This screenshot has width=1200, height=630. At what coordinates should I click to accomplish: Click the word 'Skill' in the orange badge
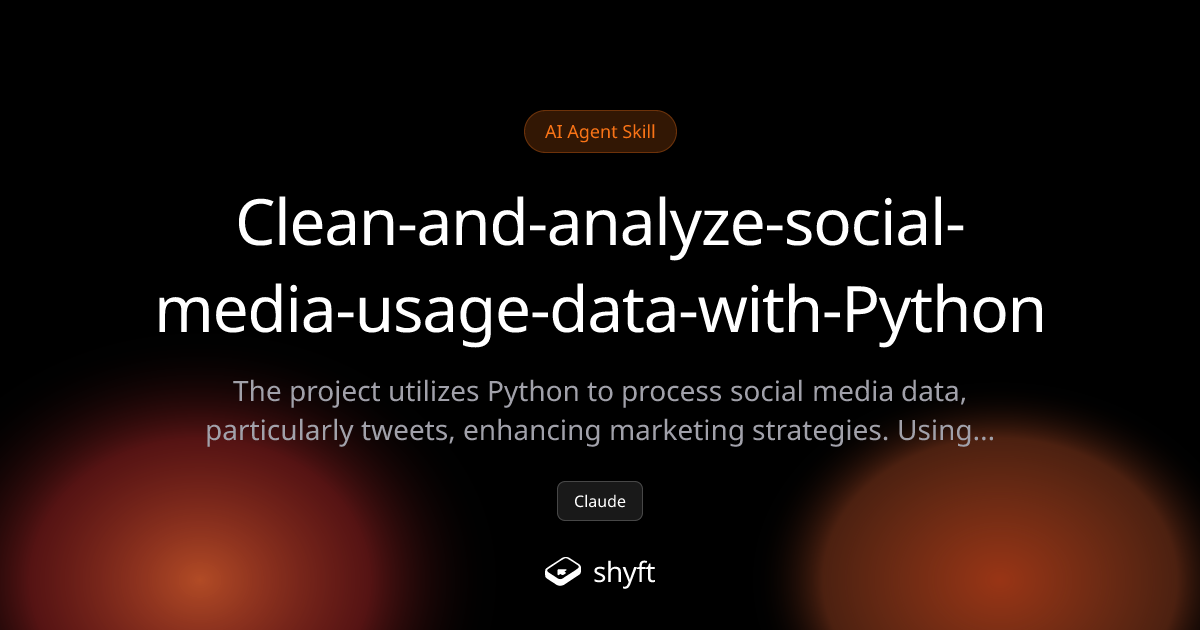point(638,131)
